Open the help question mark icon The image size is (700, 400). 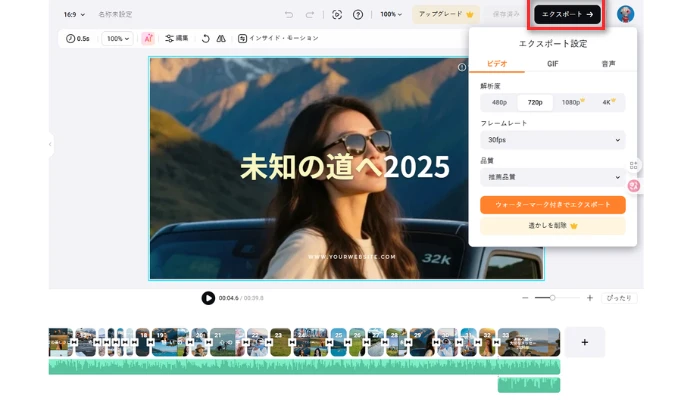click(358, 15)
